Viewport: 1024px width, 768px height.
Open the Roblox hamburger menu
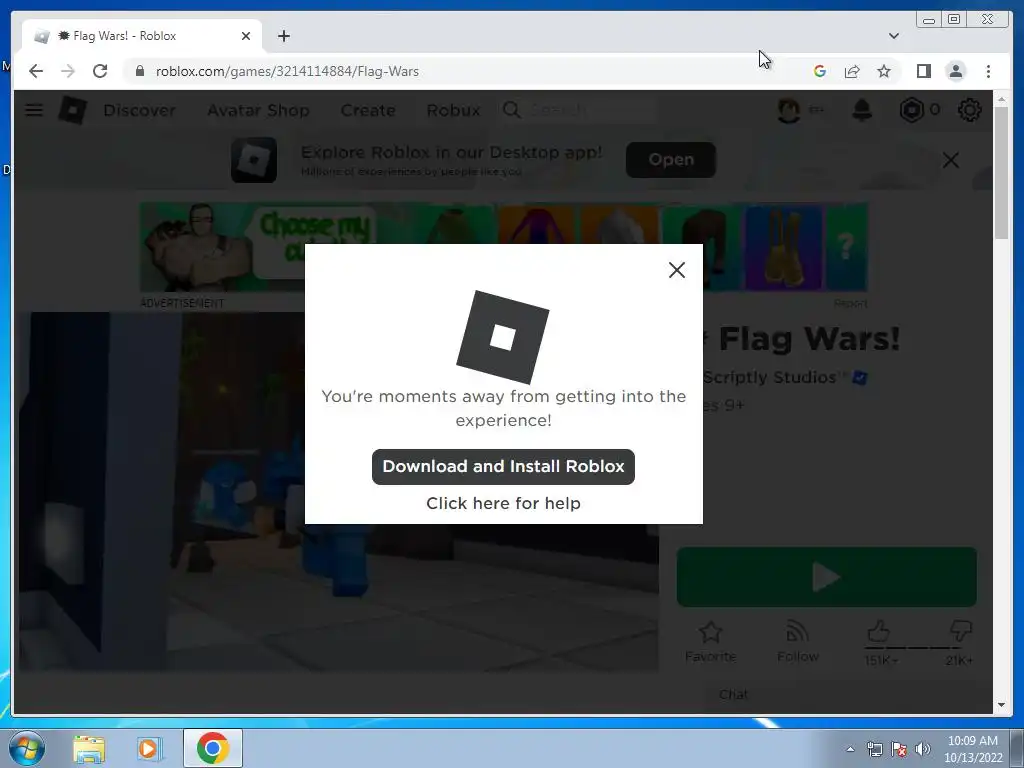pyautogui.click(x=34, y=110)
